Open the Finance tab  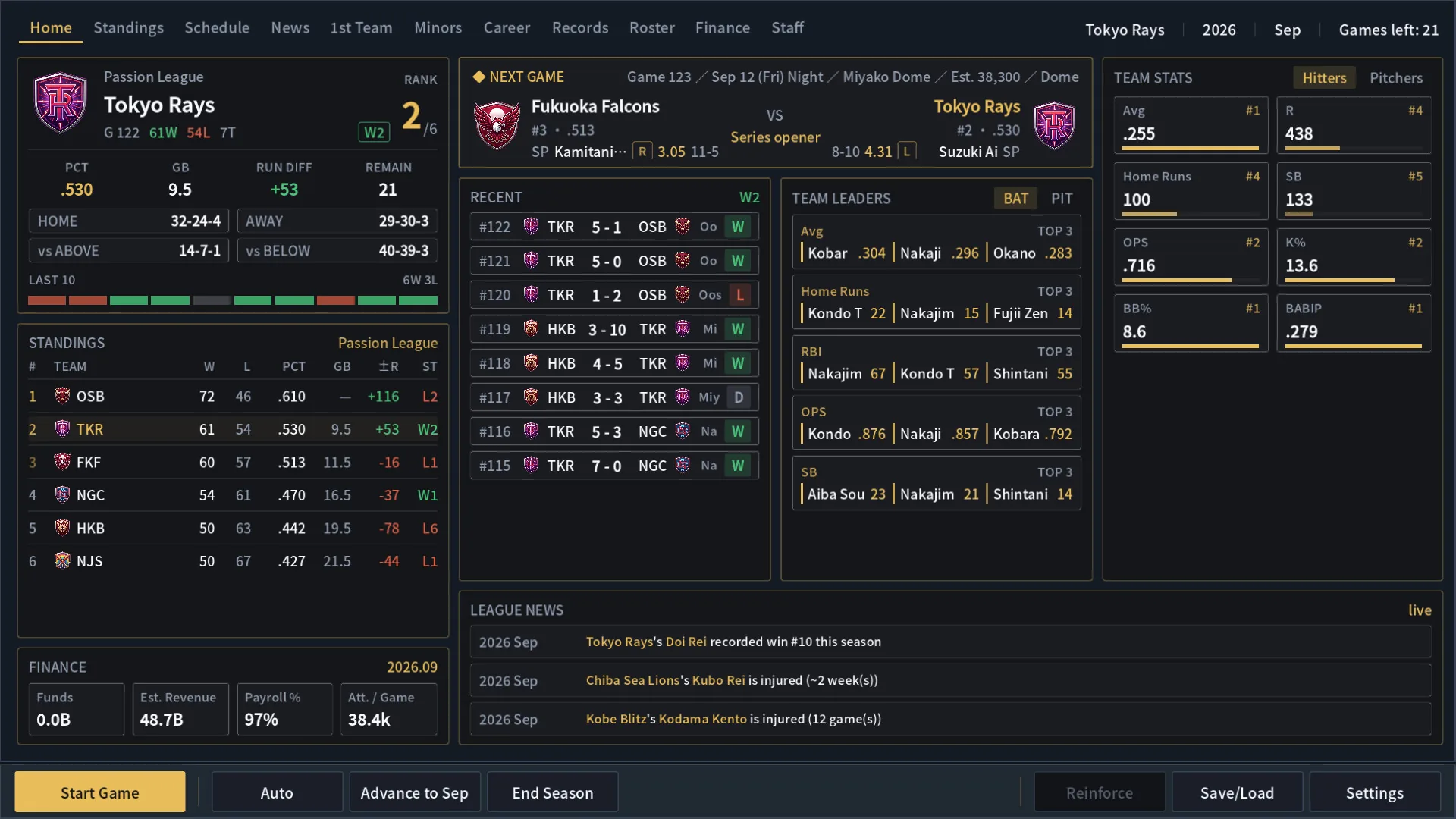[x=722, y=27]
